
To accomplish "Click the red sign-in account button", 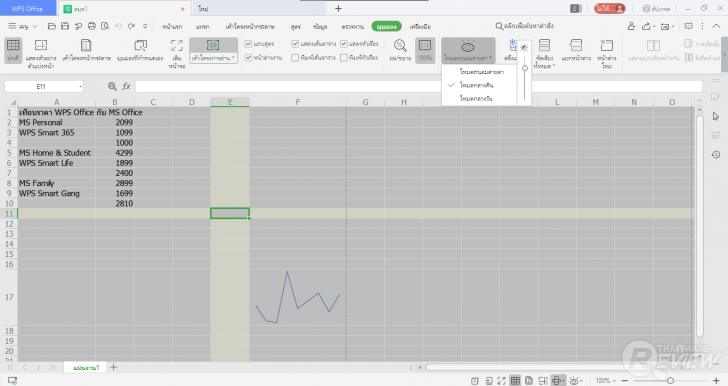I will pyautogui.click(x=610, y=8).
